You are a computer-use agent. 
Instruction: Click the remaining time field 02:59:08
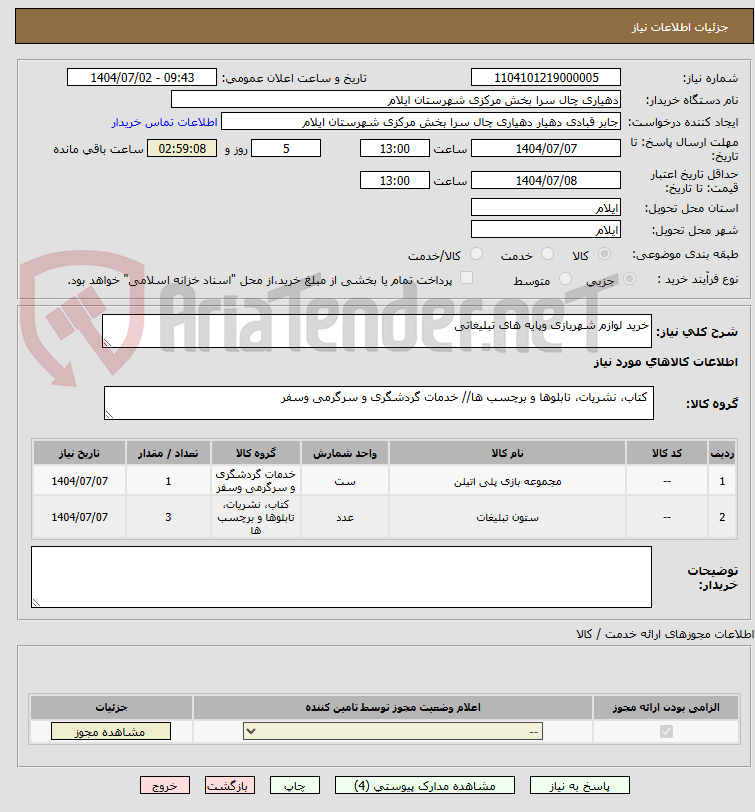pos(182,149)
